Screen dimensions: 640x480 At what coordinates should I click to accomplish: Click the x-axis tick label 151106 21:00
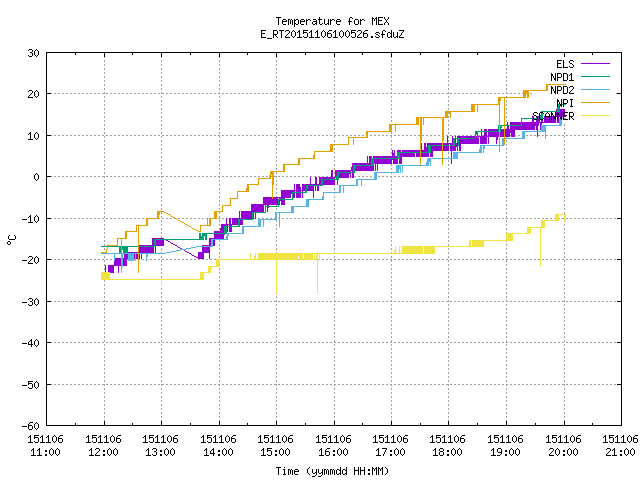pyautogui.click(x=620, y=446)
